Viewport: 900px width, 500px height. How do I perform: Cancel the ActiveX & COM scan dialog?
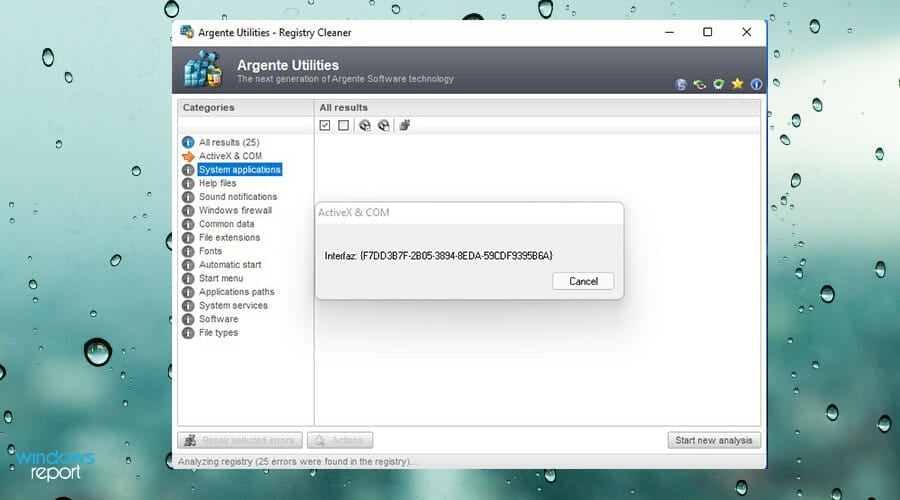583,281
